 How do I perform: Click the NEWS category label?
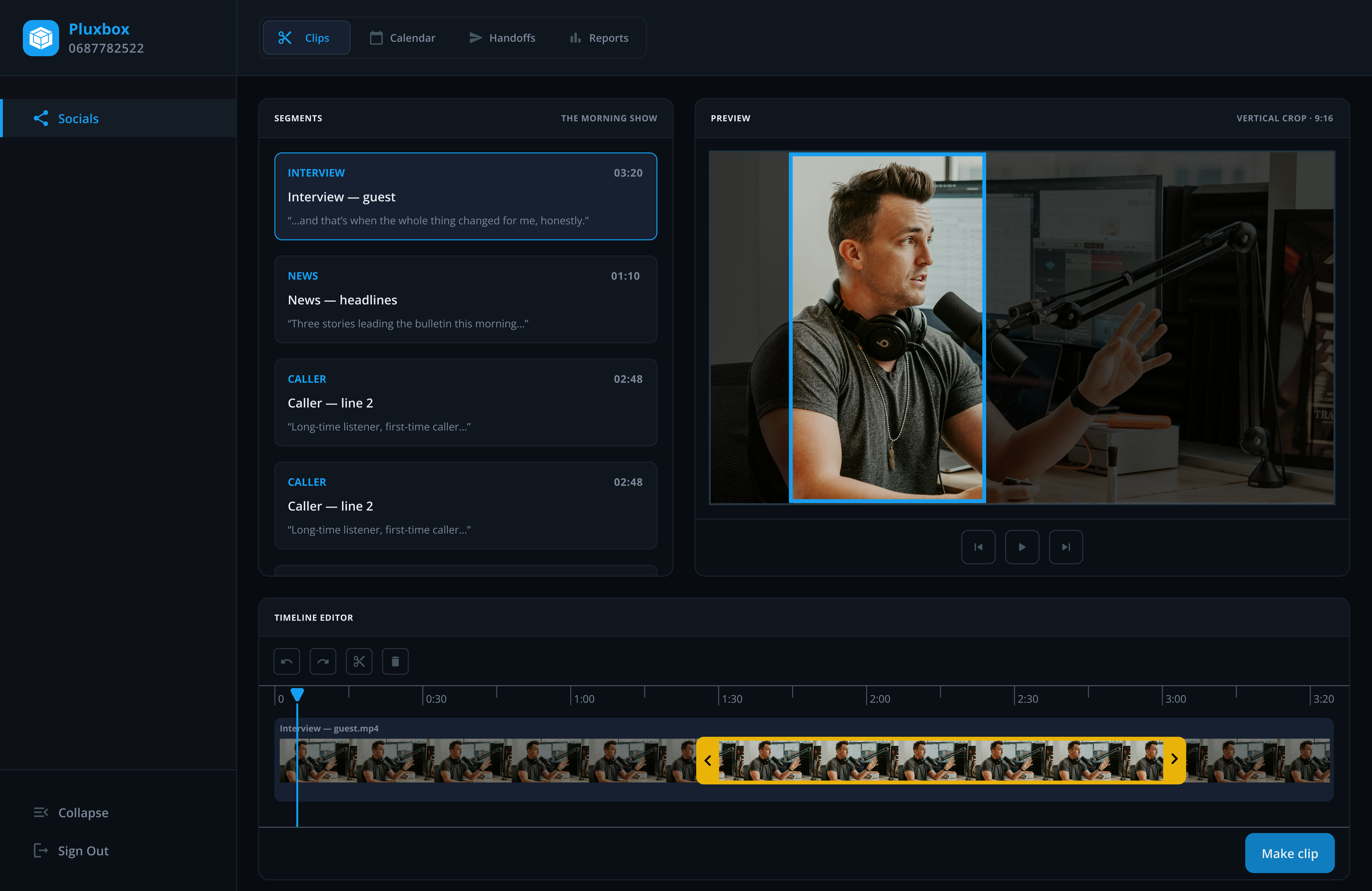click(x=303, y=276)
